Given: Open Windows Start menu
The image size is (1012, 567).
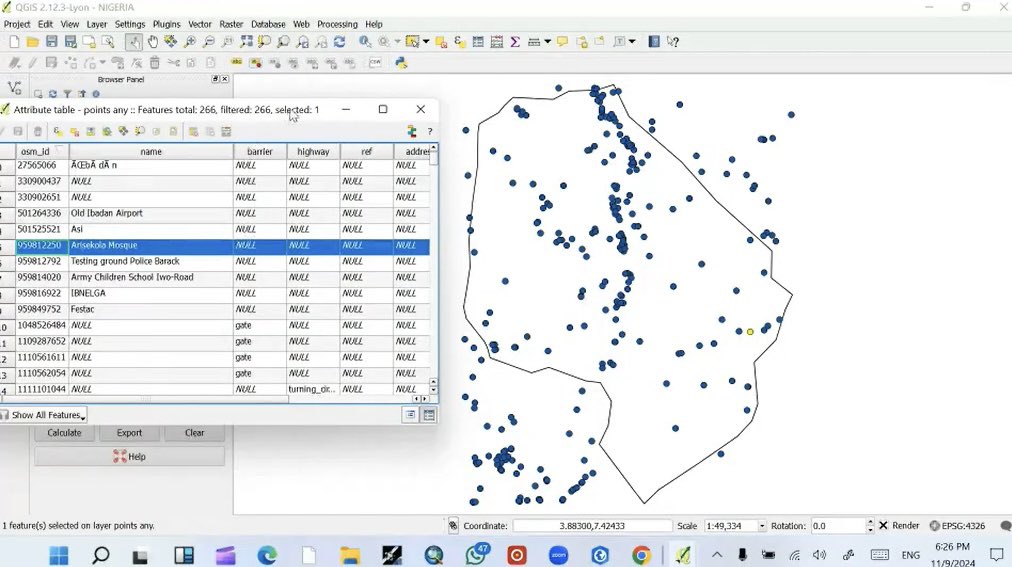Looking at the screenshot, I should [x=59, y=555].
